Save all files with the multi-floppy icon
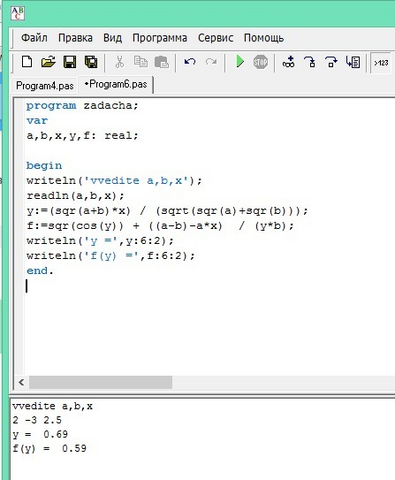Screen dimensions: 395x480 (91, 62)
